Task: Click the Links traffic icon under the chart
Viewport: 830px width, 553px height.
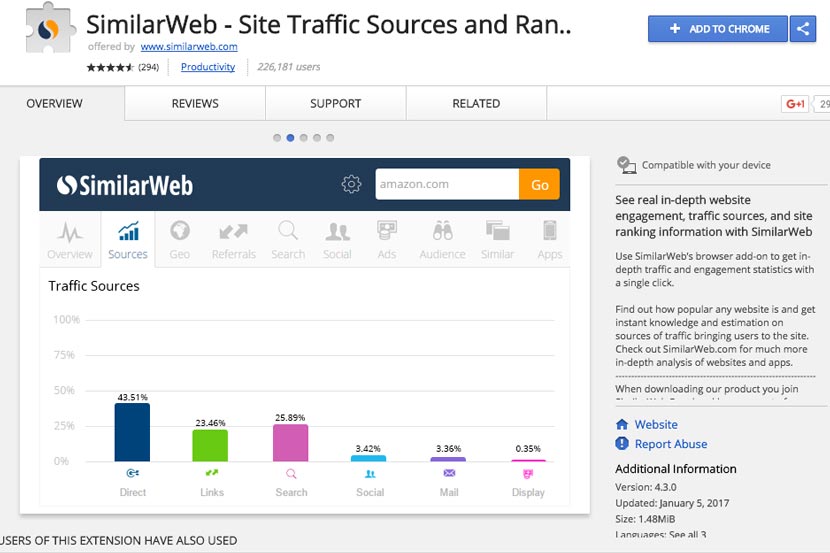Action: (212, 473)
